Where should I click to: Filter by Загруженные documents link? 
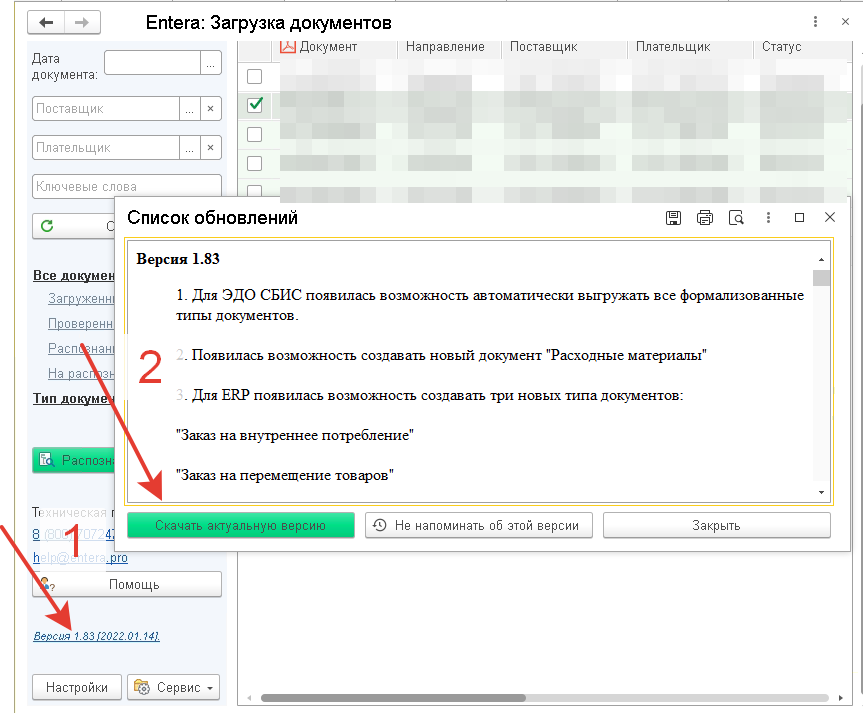click(x=81, y=298)
